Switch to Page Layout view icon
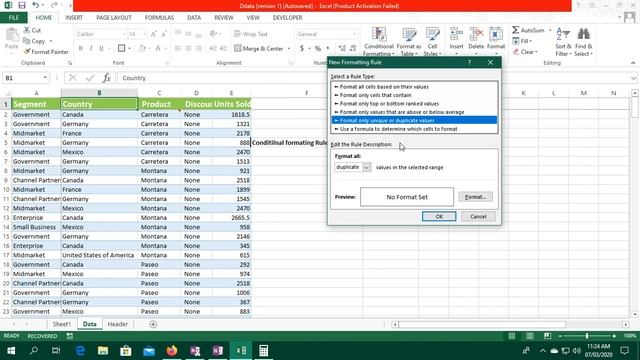 (529, 336)
